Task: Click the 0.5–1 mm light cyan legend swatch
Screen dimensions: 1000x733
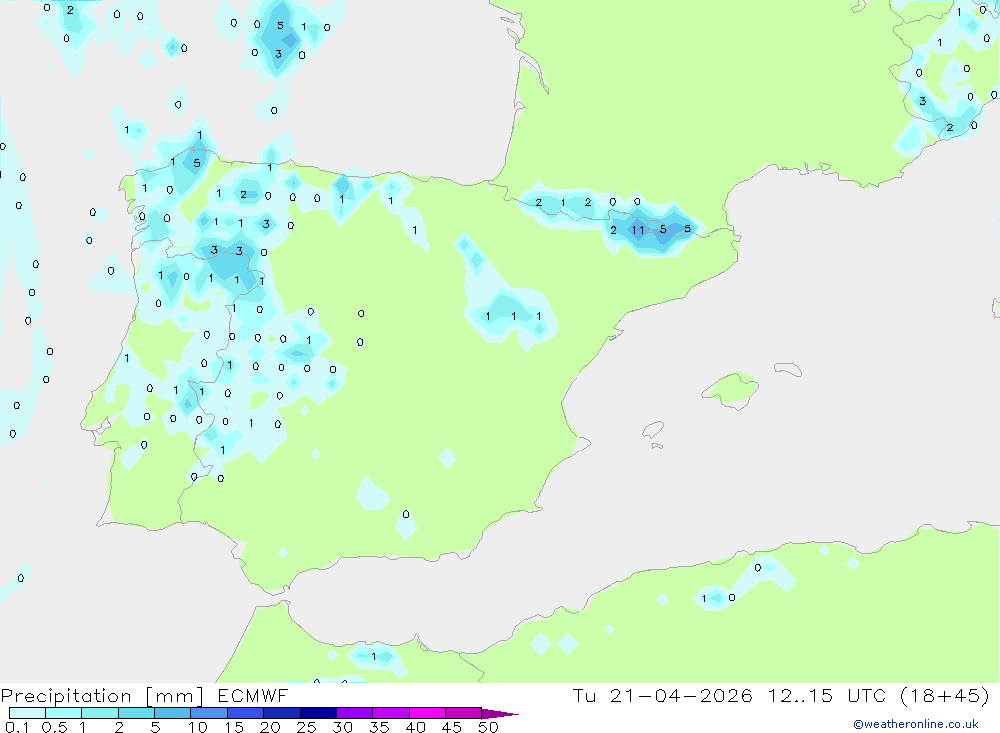Action: 64,713
